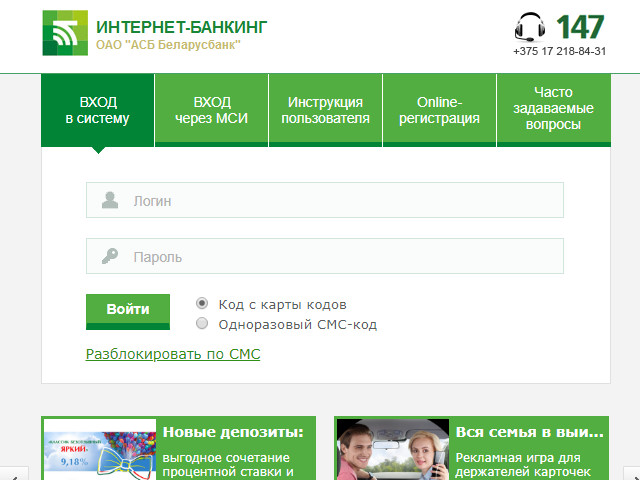Viewport: 640px width, 480px height.
Task: Open the family in car banner thumbnail
Action: tap(393, 449)
